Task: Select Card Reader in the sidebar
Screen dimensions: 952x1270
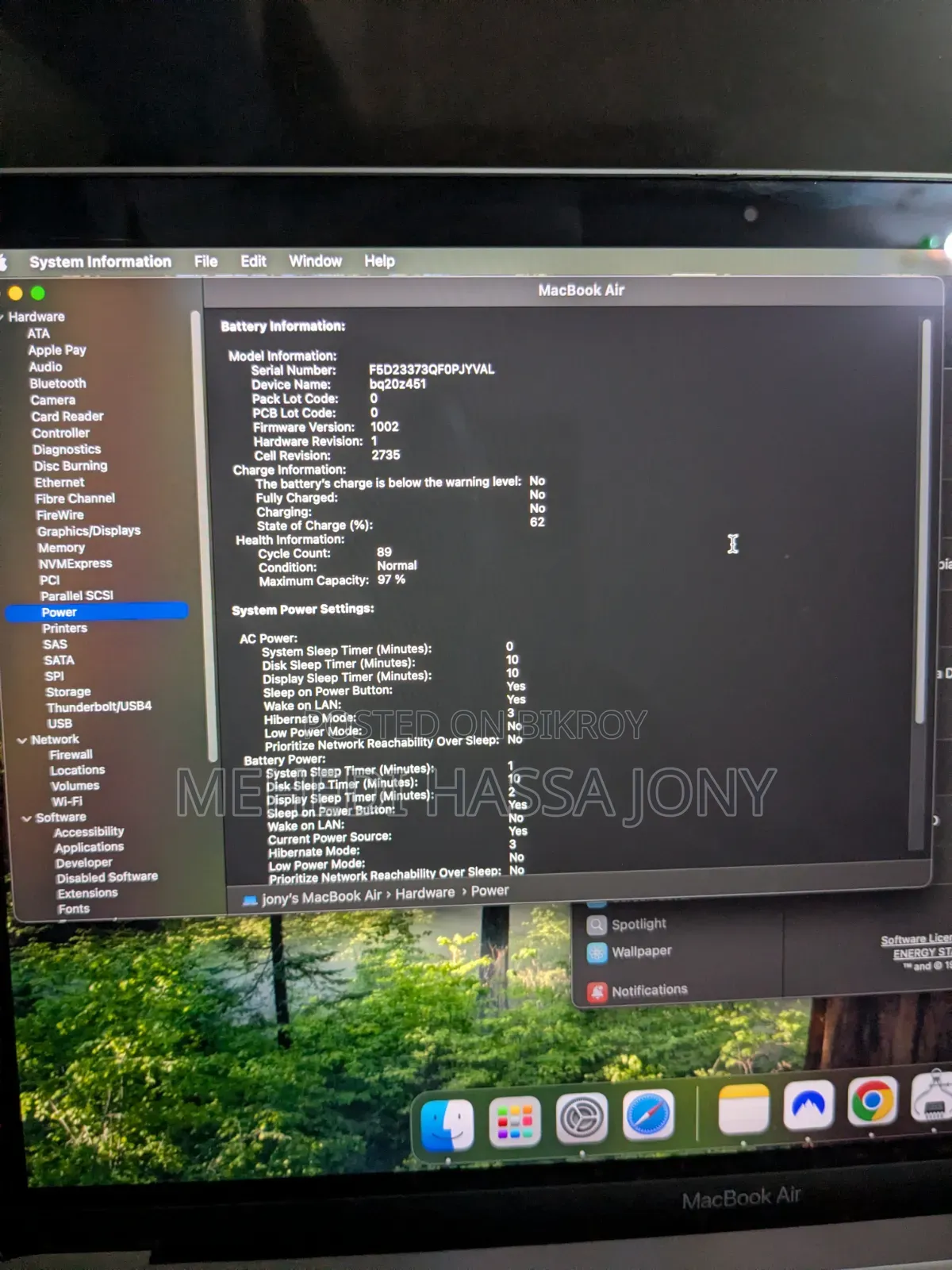Action: pos(67,417)
